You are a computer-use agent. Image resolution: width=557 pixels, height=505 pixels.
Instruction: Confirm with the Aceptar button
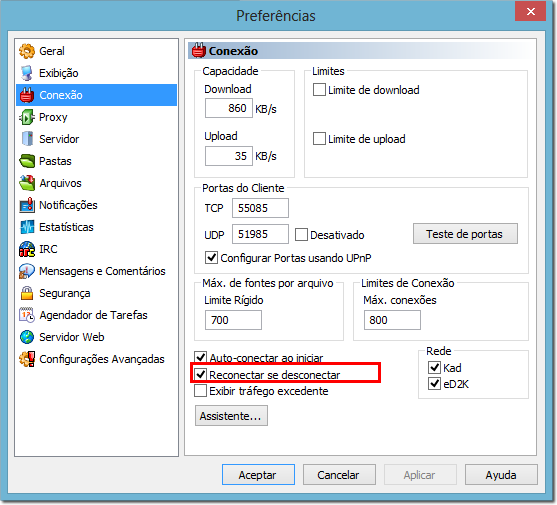point(258,475)
